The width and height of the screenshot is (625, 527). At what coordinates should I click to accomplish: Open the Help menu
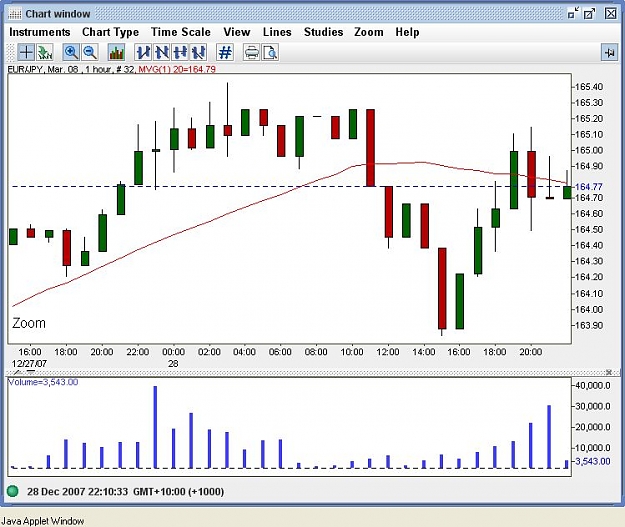click(407, 32)
